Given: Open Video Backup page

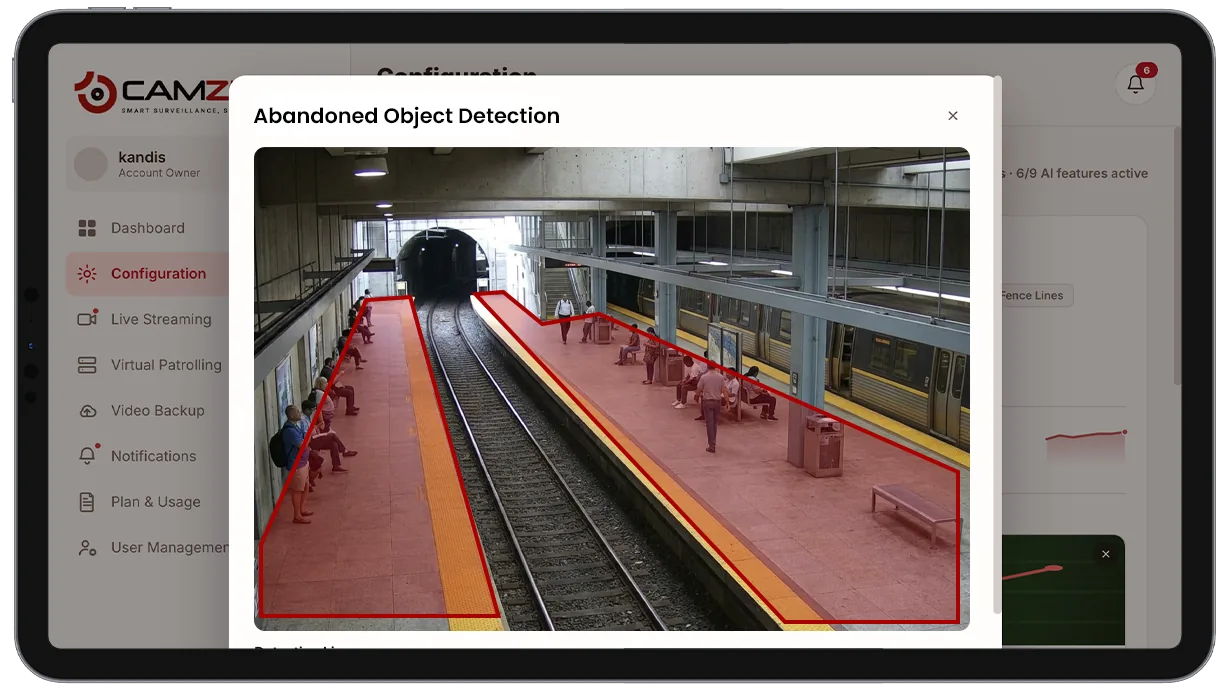Looking at the screenshot, I should tap(148, 411).
